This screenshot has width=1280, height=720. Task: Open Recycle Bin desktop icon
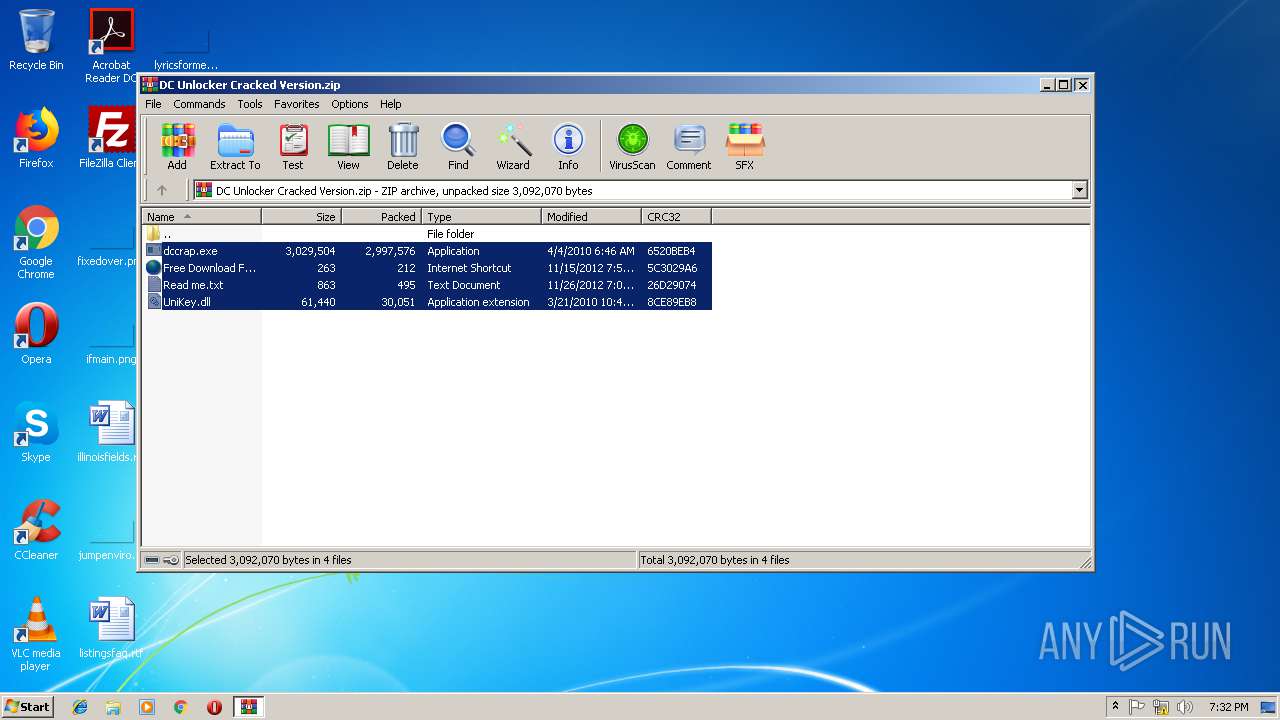(36, 40)
